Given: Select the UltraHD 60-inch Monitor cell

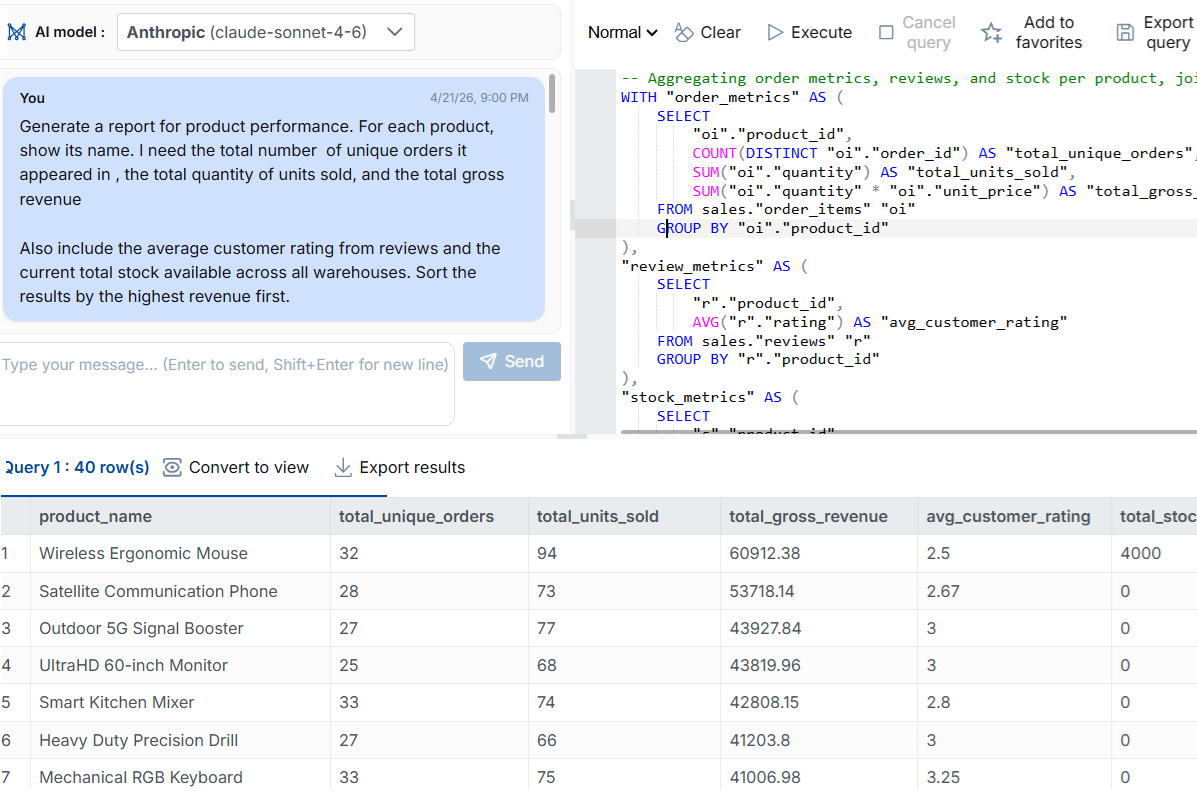Looking at the screenshot, I should [180, 665].
